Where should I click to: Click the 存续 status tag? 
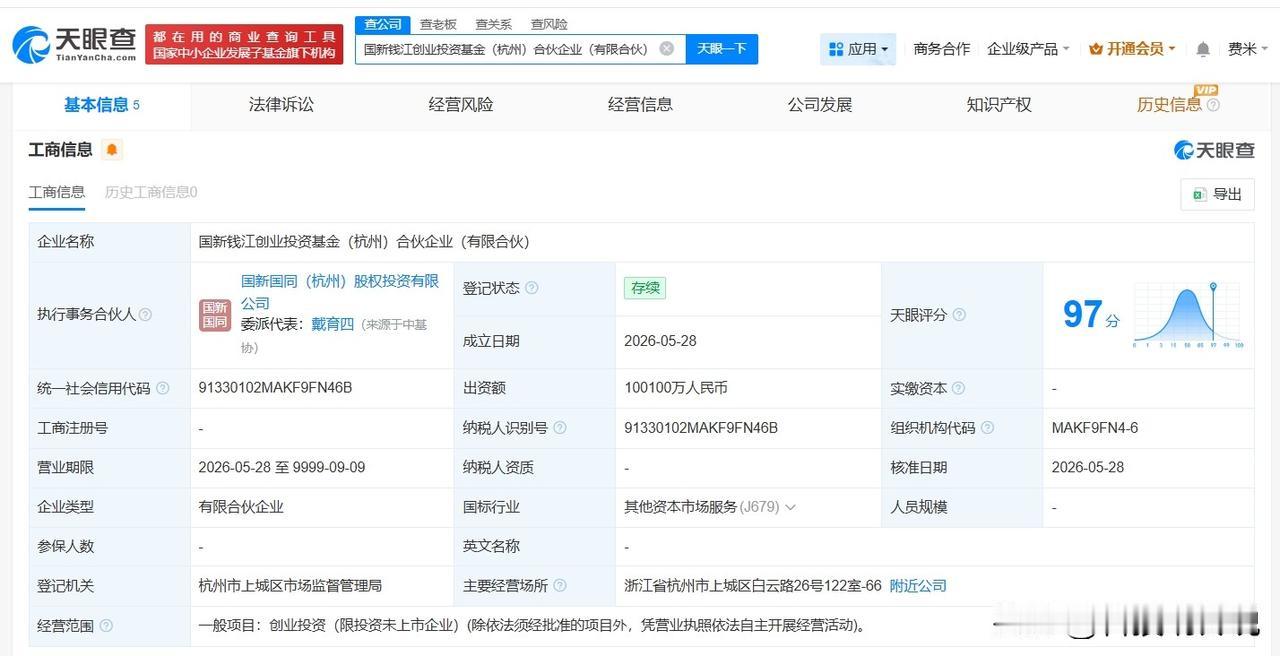click(x=645, y=288)
